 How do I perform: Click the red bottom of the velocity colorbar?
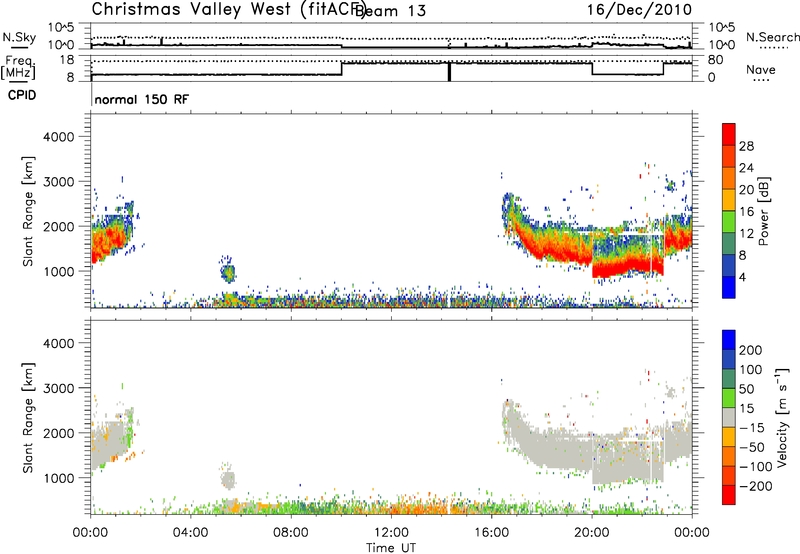coord(729,495)
